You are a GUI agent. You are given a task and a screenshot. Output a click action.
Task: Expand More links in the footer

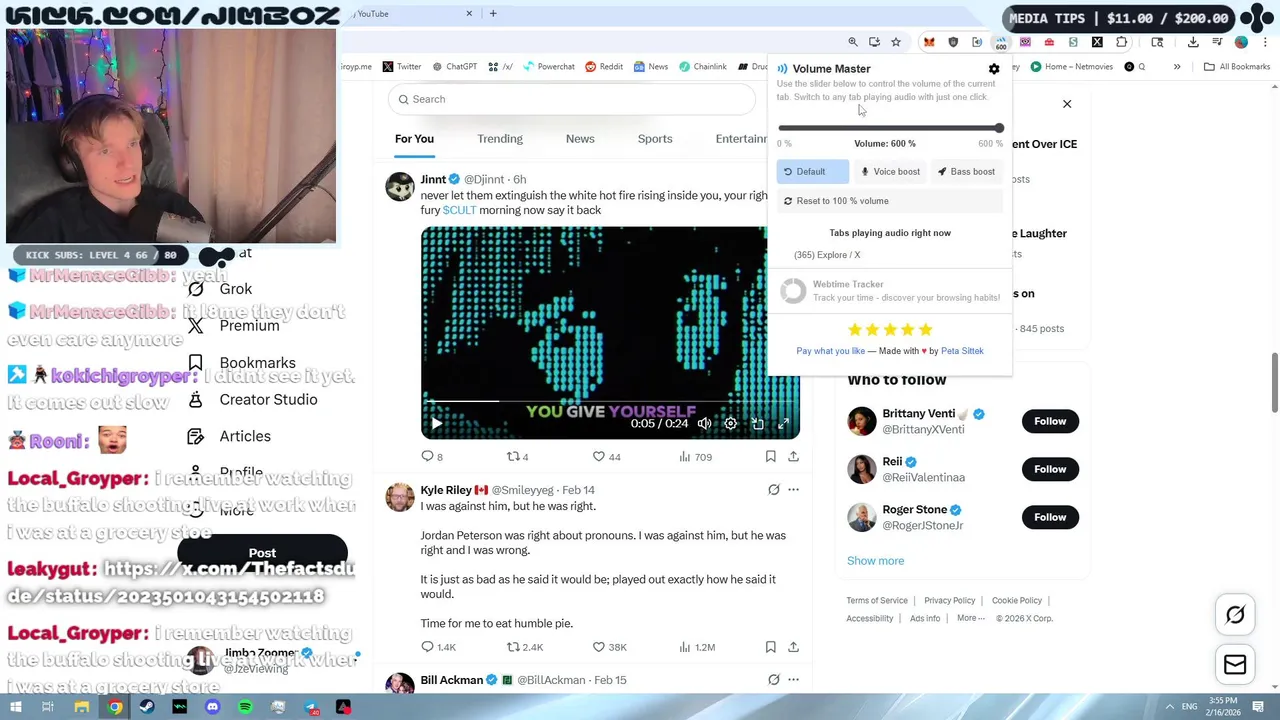click(x=970, y=618)
